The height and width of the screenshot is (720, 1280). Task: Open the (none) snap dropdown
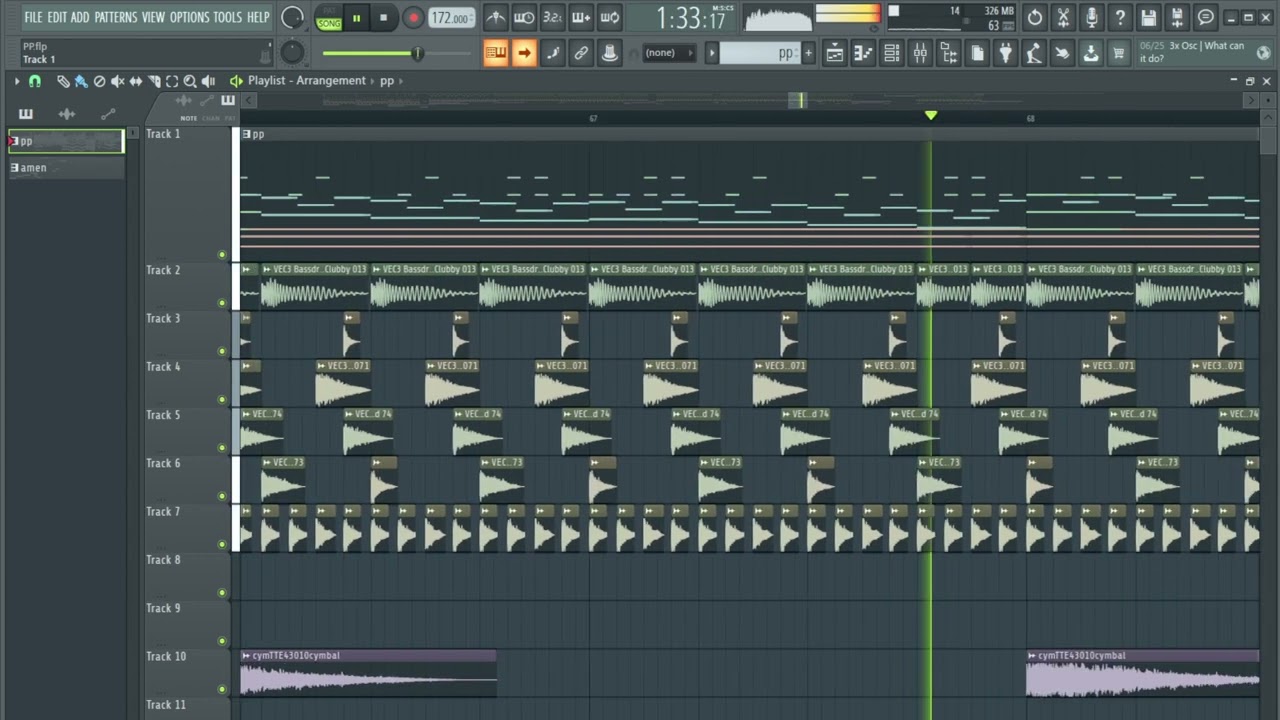(668, 53)
